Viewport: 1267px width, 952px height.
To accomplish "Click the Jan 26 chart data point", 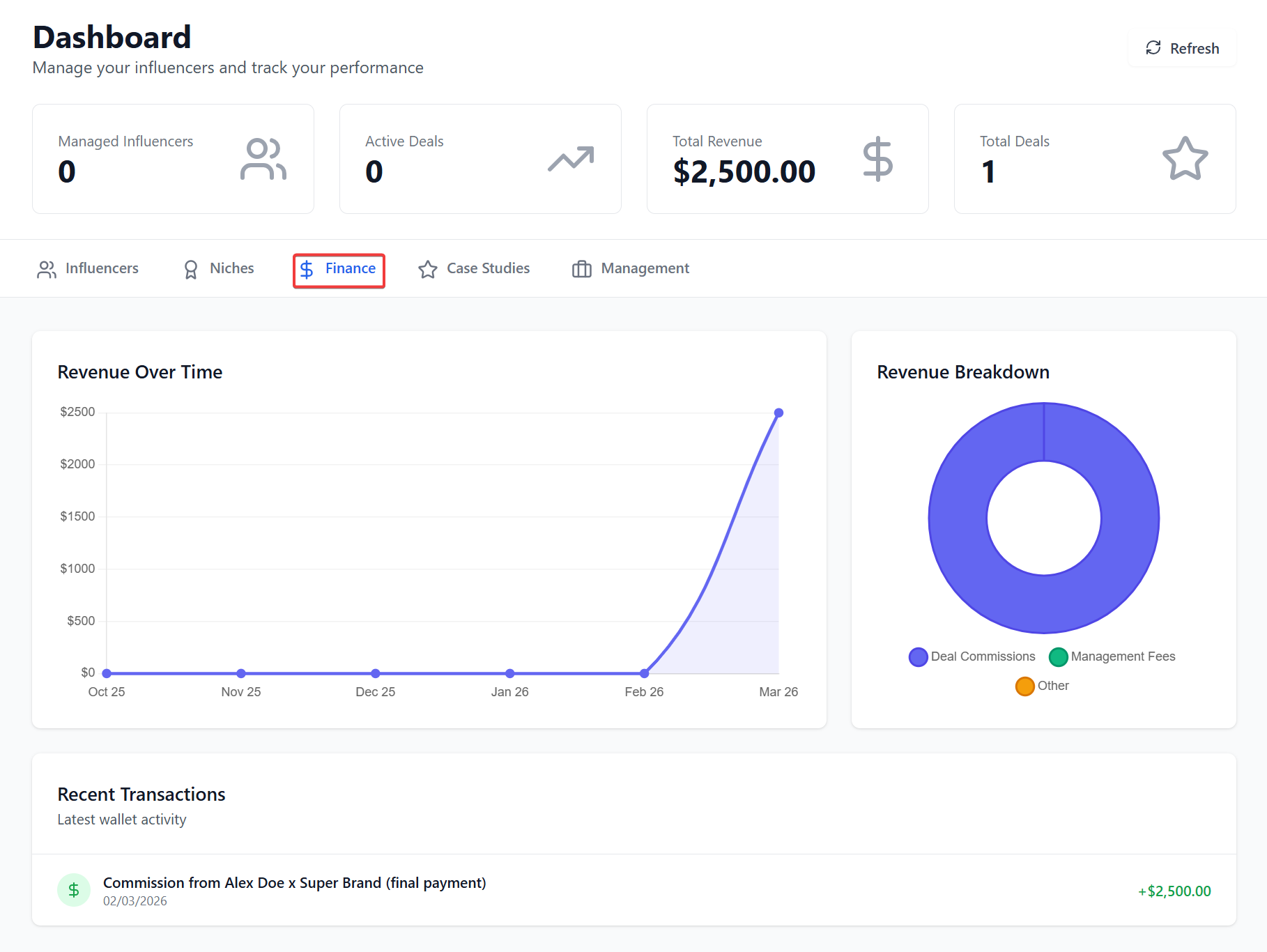I will click(510, 673).
